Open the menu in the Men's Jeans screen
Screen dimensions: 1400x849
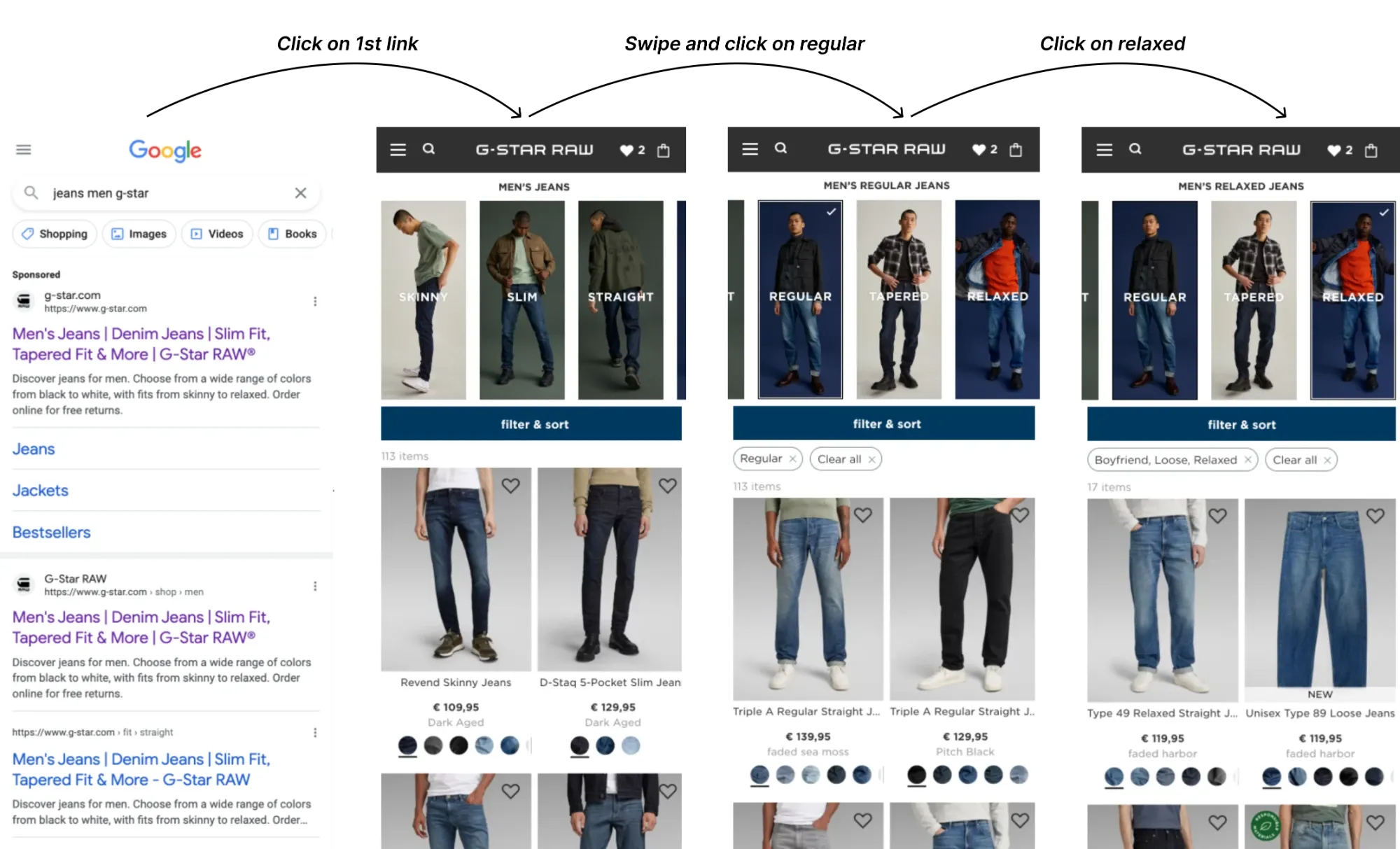[x=398, y=150]
